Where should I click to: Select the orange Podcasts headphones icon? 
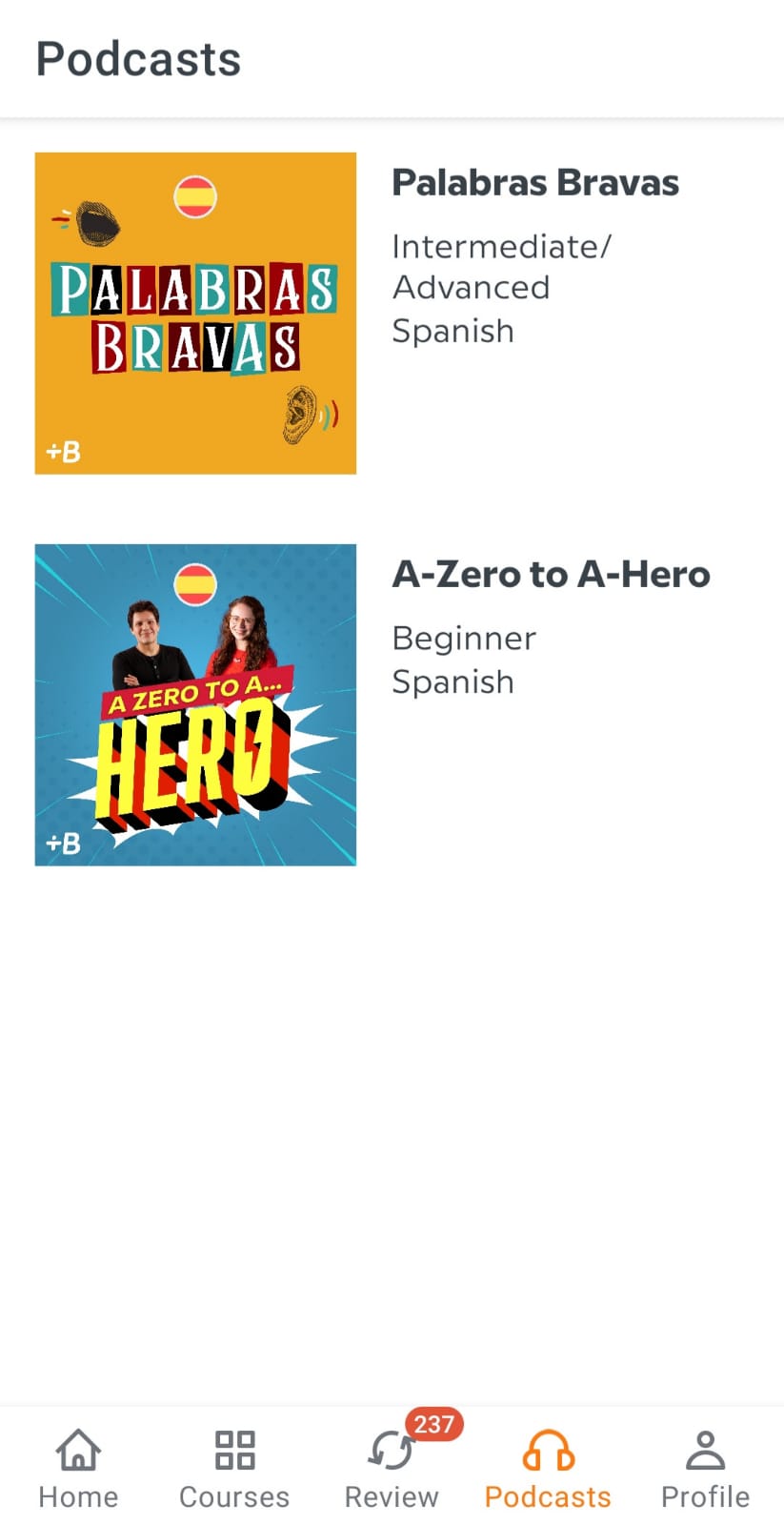pyautogui.click(x=548, y=1451)
